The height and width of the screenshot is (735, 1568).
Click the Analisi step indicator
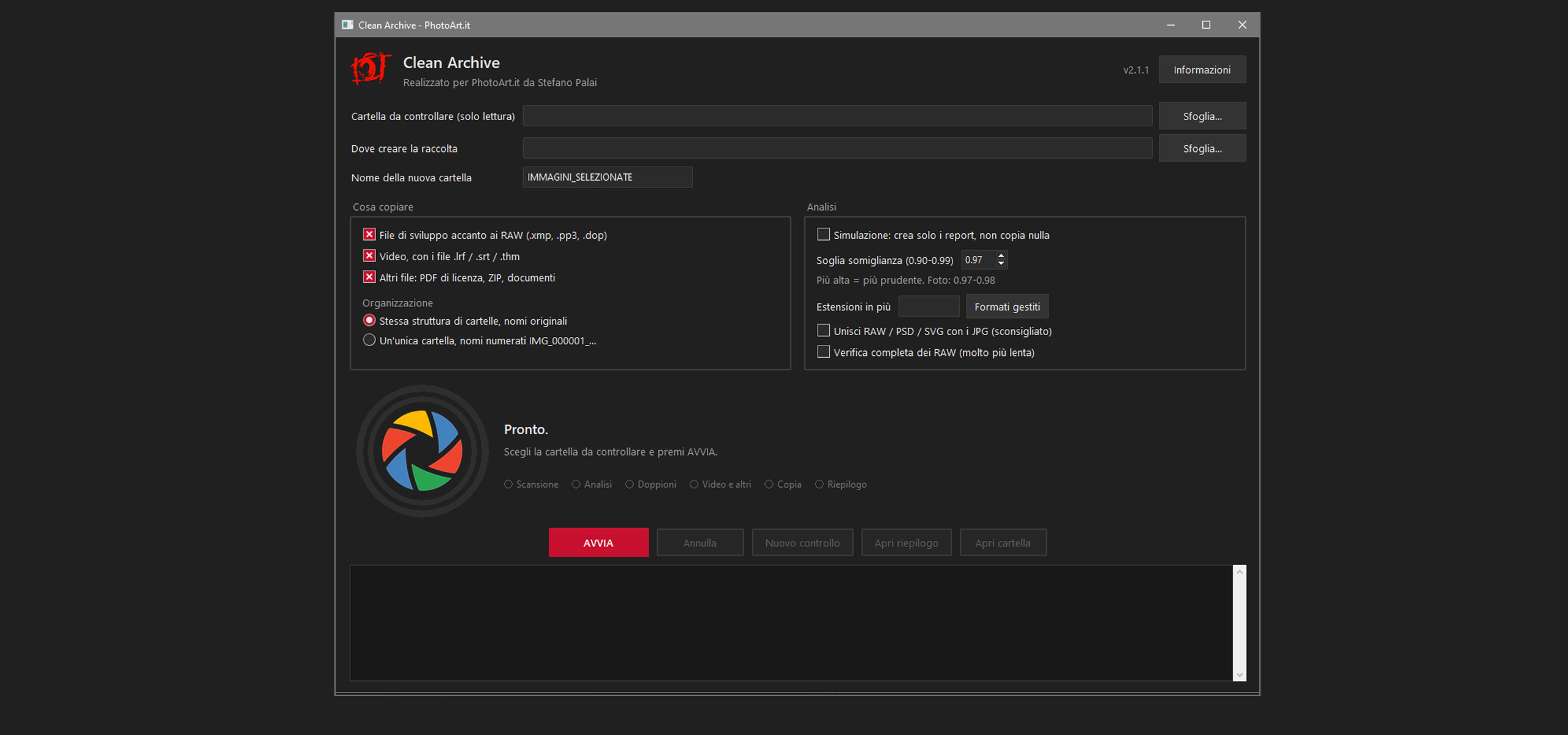coord(592,484)
